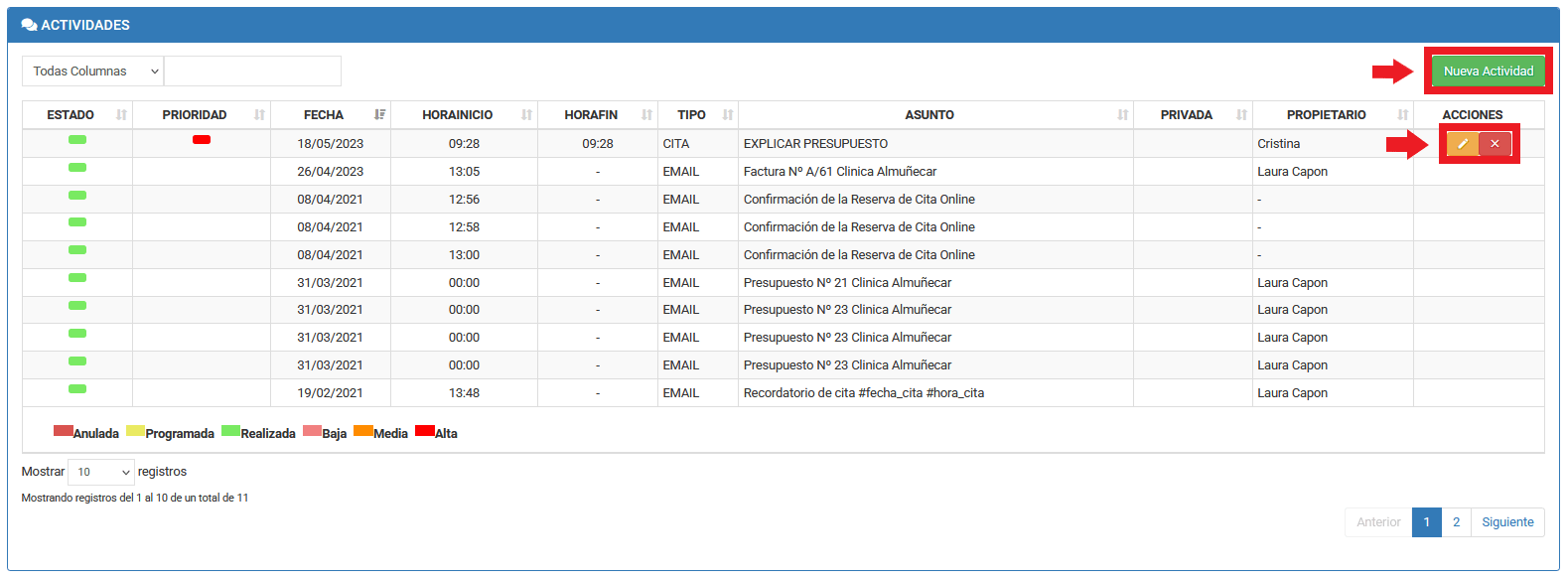Click the Baja priority legend swatch
The image size is (1568, 578).
coord(313,431)
